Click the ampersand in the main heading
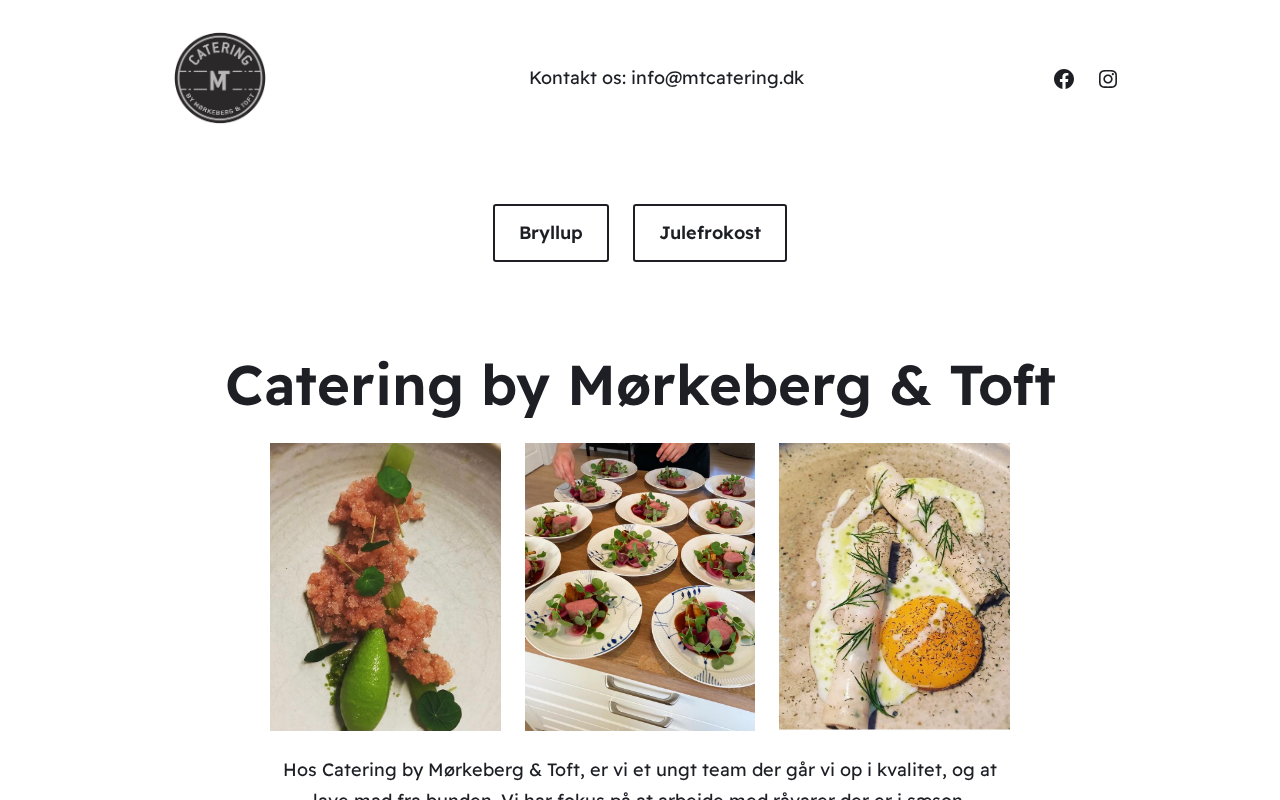1280x800 pixels. click(x=910, y=385)
